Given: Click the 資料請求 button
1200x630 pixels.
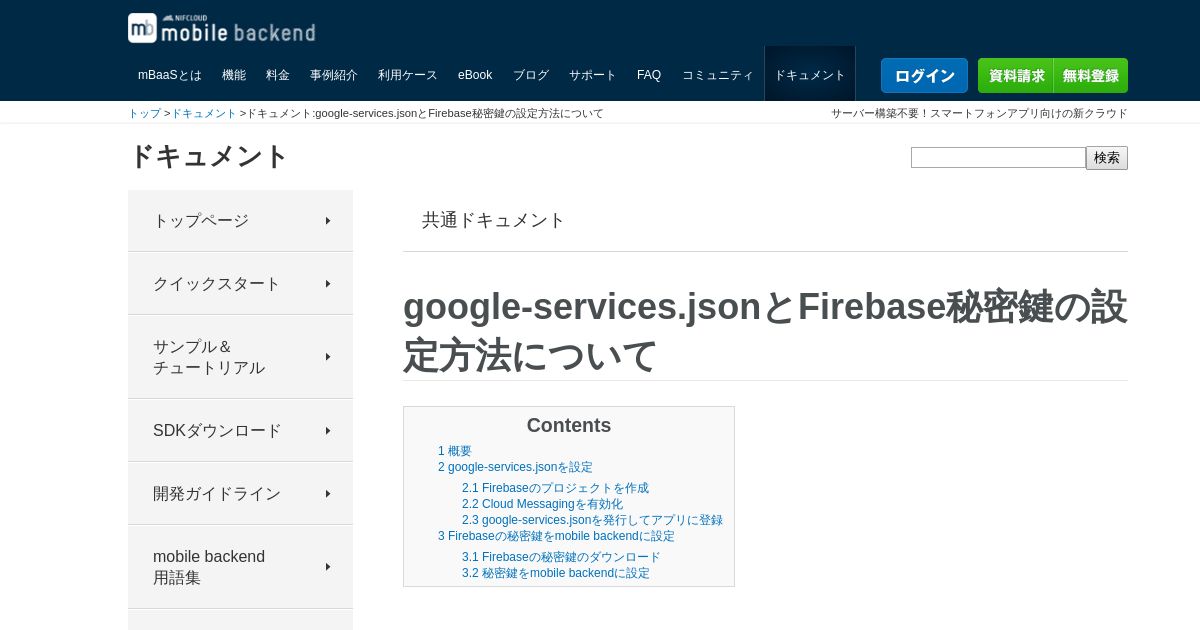Looking at the screenshot, I should (1016, 76).
